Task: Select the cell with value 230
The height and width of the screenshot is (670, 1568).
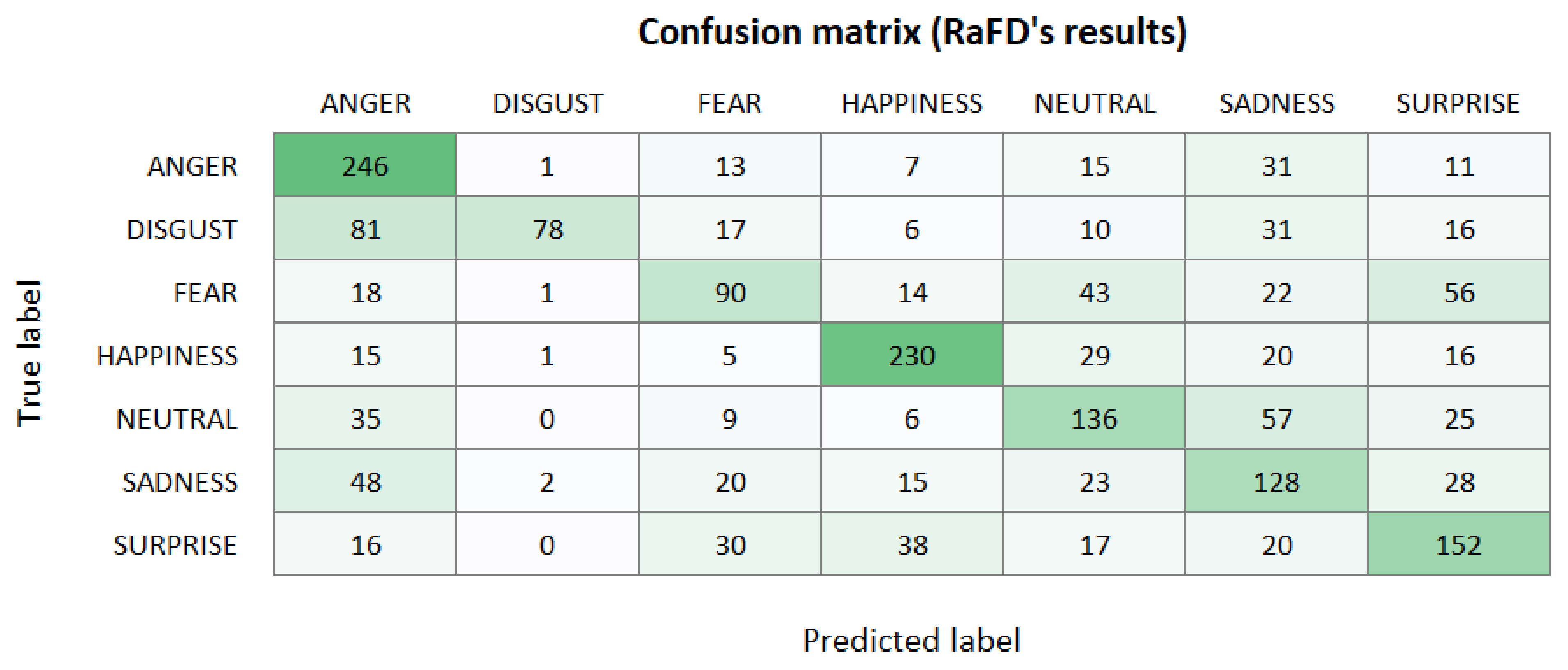Action: point(912,355)
